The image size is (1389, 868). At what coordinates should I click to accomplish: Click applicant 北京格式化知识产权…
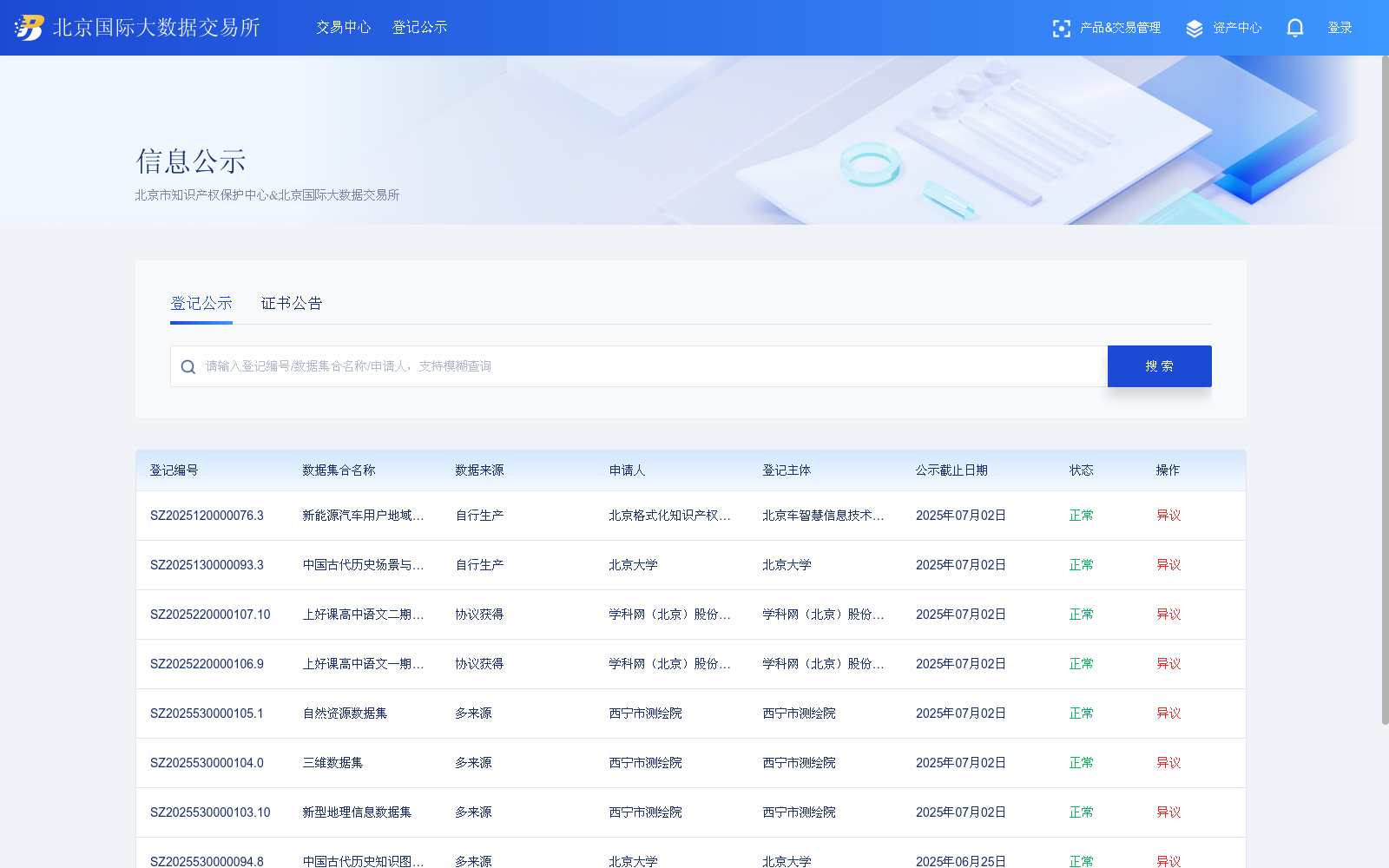(x=669, y=516)
